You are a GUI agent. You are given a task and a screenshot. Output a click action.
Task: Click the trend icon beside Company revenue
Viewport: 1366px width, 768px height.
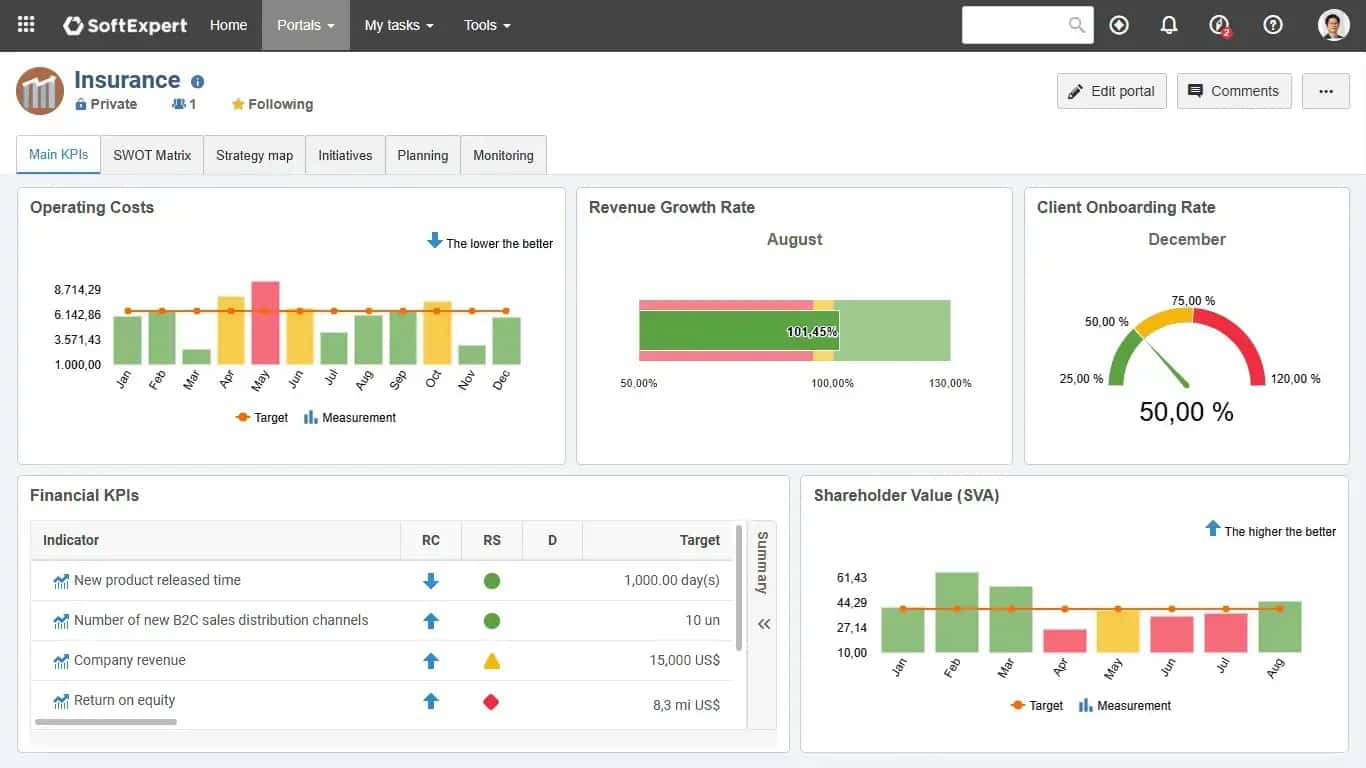click(x=61, y=661)
